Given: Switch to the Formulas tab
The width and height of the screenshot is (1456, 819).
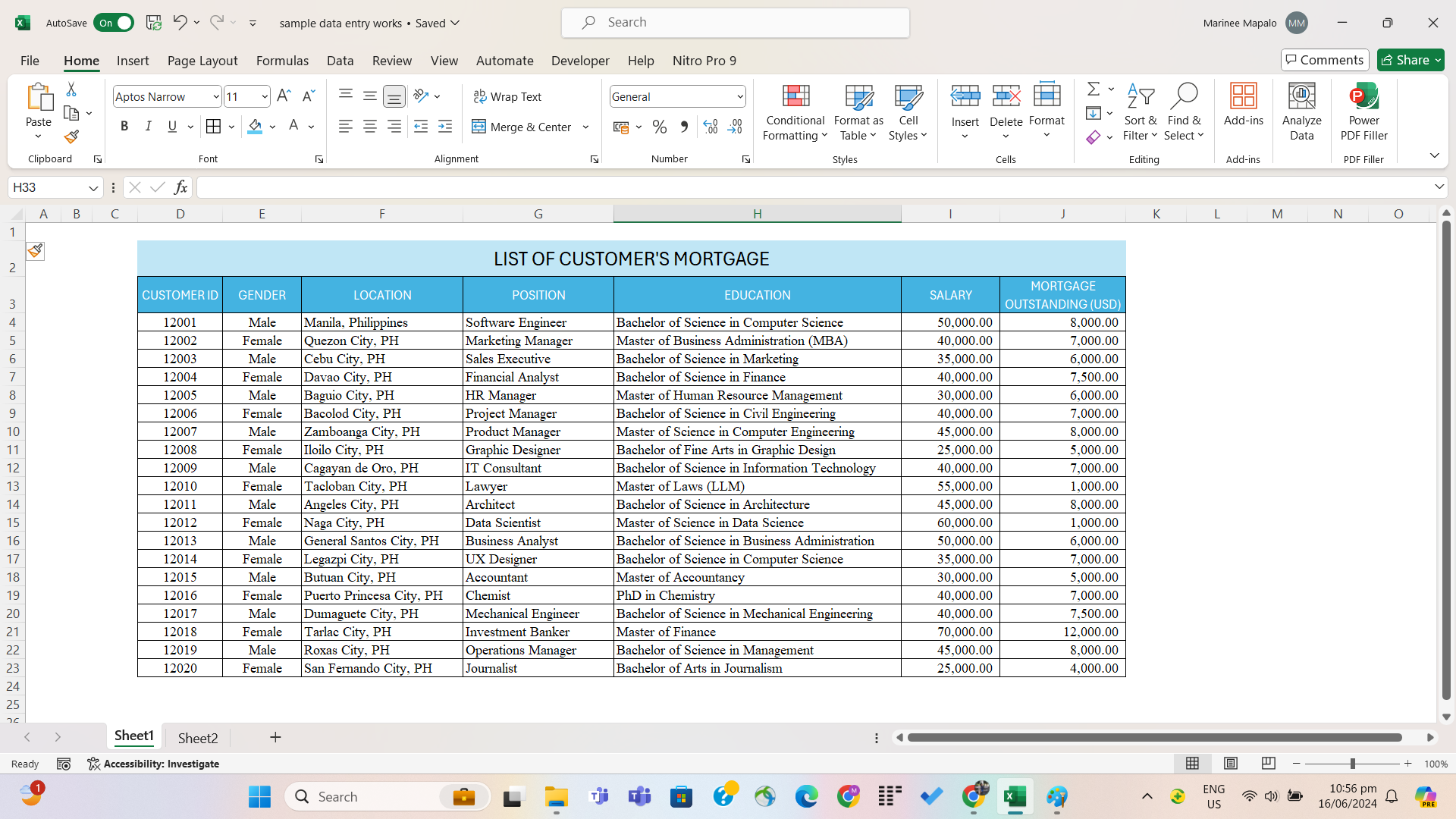Looking at the screenshot, I should point(282,61).
